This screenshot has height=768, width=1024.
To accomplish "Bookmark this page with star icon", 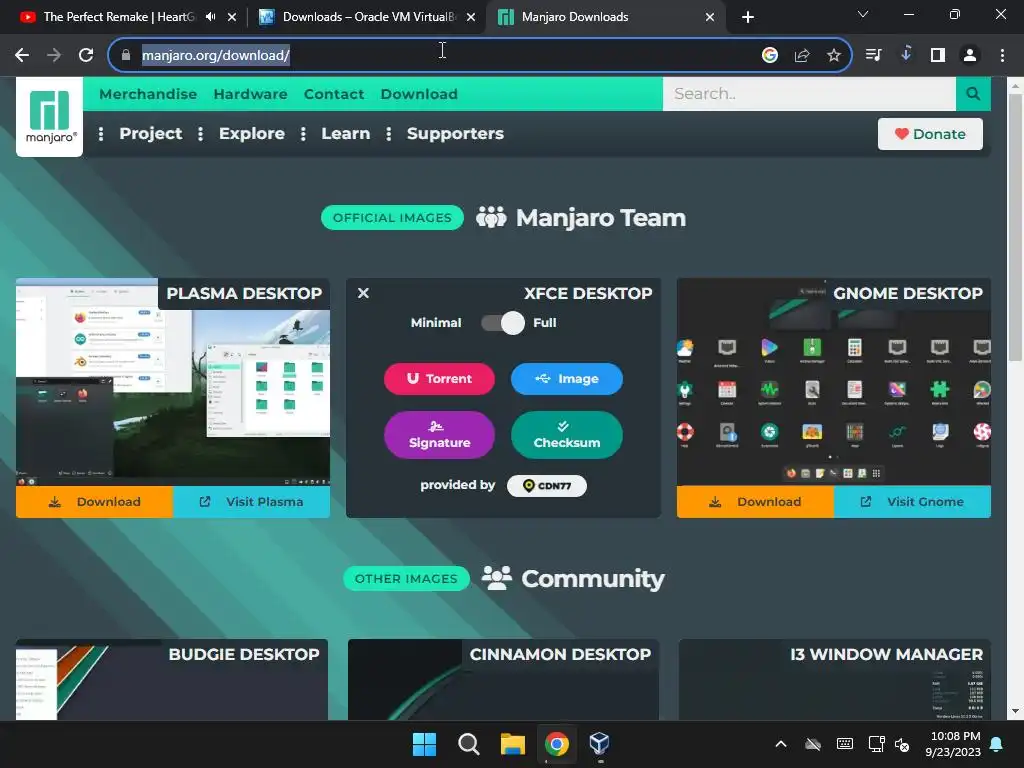I will (x=834, y=55).
